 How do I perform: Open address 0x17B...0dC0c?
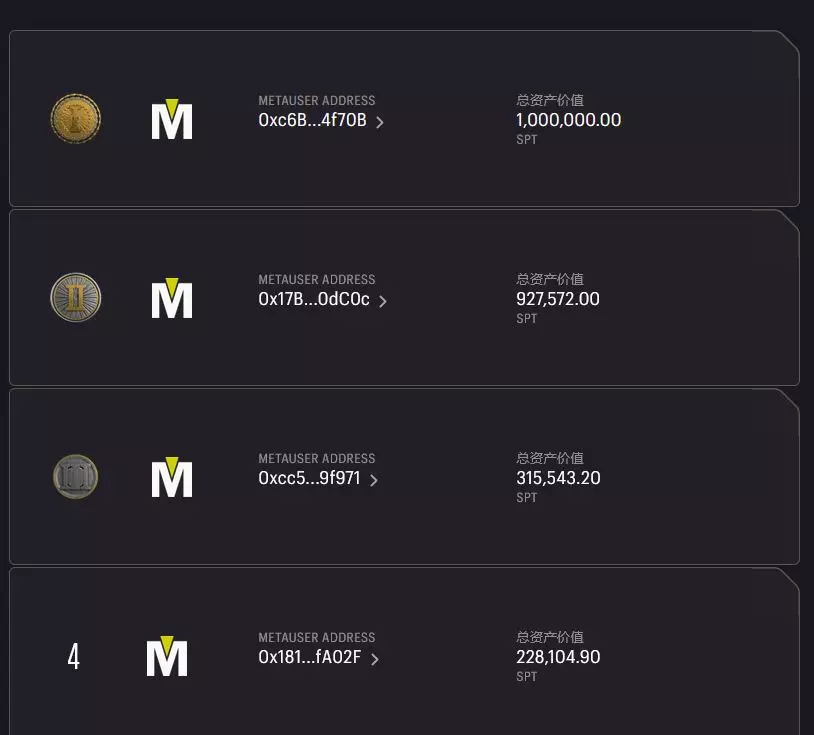[x=314, y=300]
